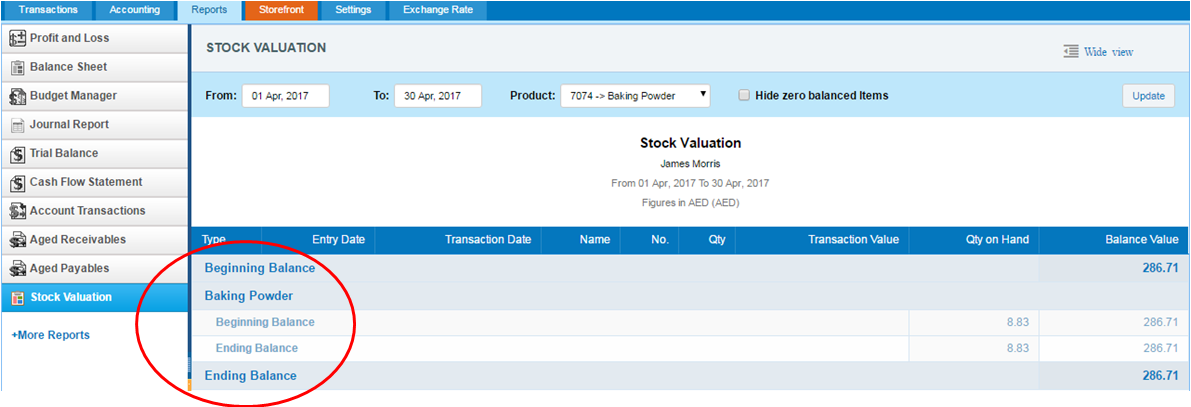
Task: Click the To date field
Action: click(x=438, y=96)
